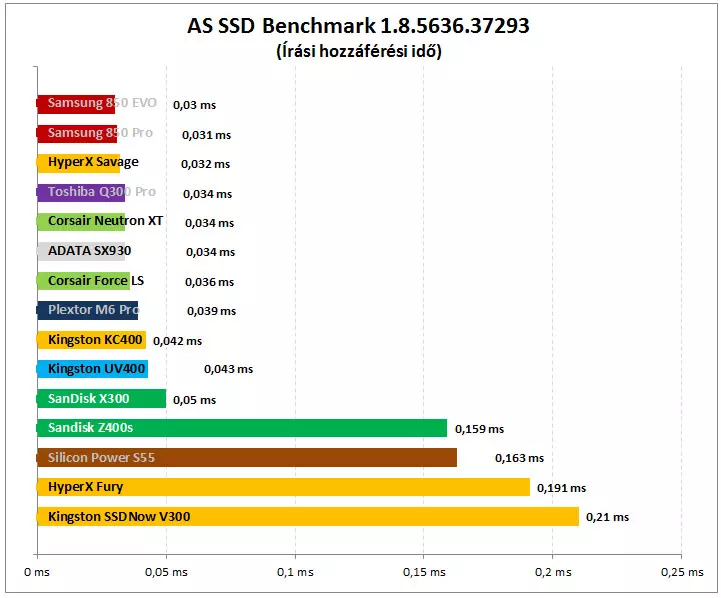Select the Plextor M6 Pro bar

coord(87,311)
